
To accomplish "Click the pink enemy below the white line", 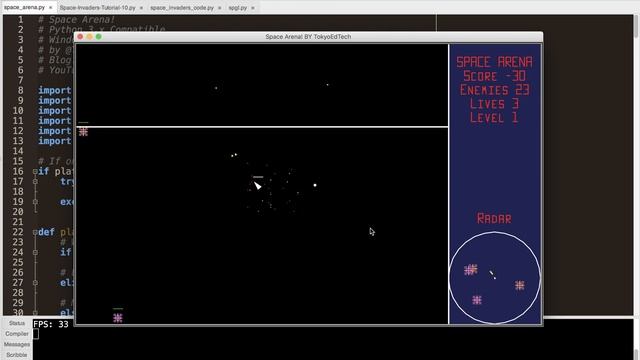I will point(83,132).
